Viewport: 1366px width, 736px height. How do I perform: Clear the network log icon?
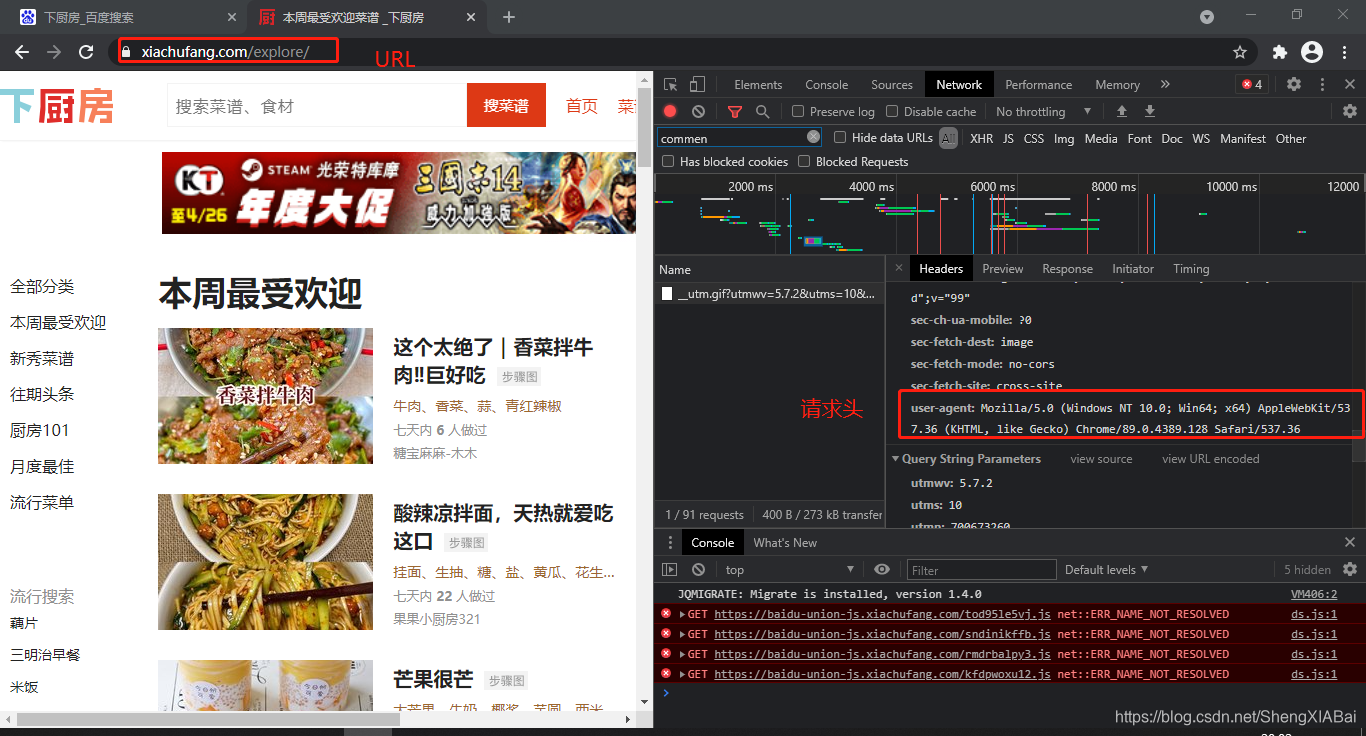pyautogui.click(x=698, y=112)
